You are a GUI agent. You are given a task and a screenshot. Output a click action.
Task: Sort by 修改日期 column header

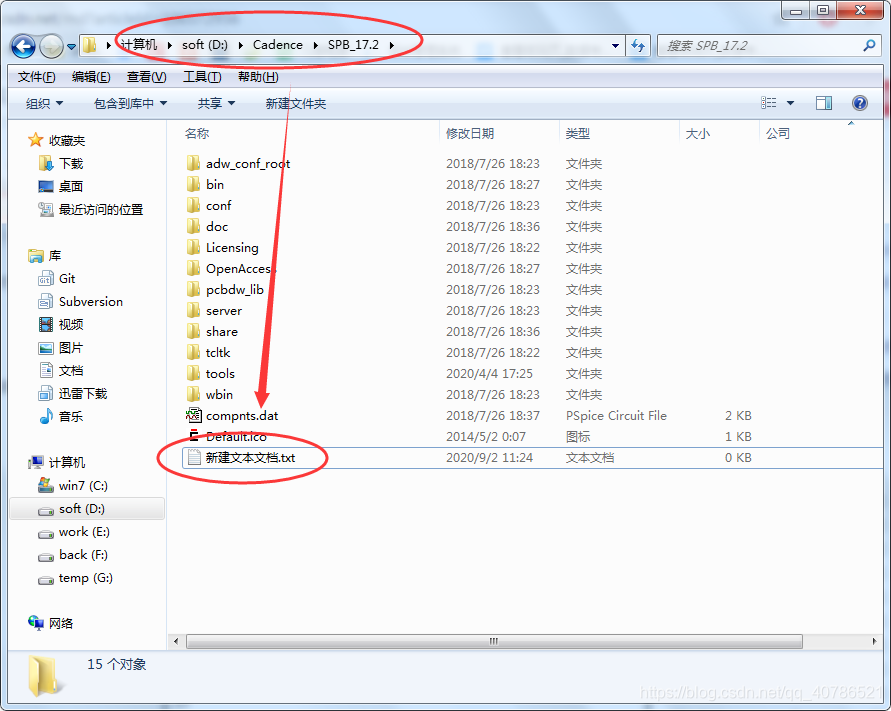[x=469, y=134]
